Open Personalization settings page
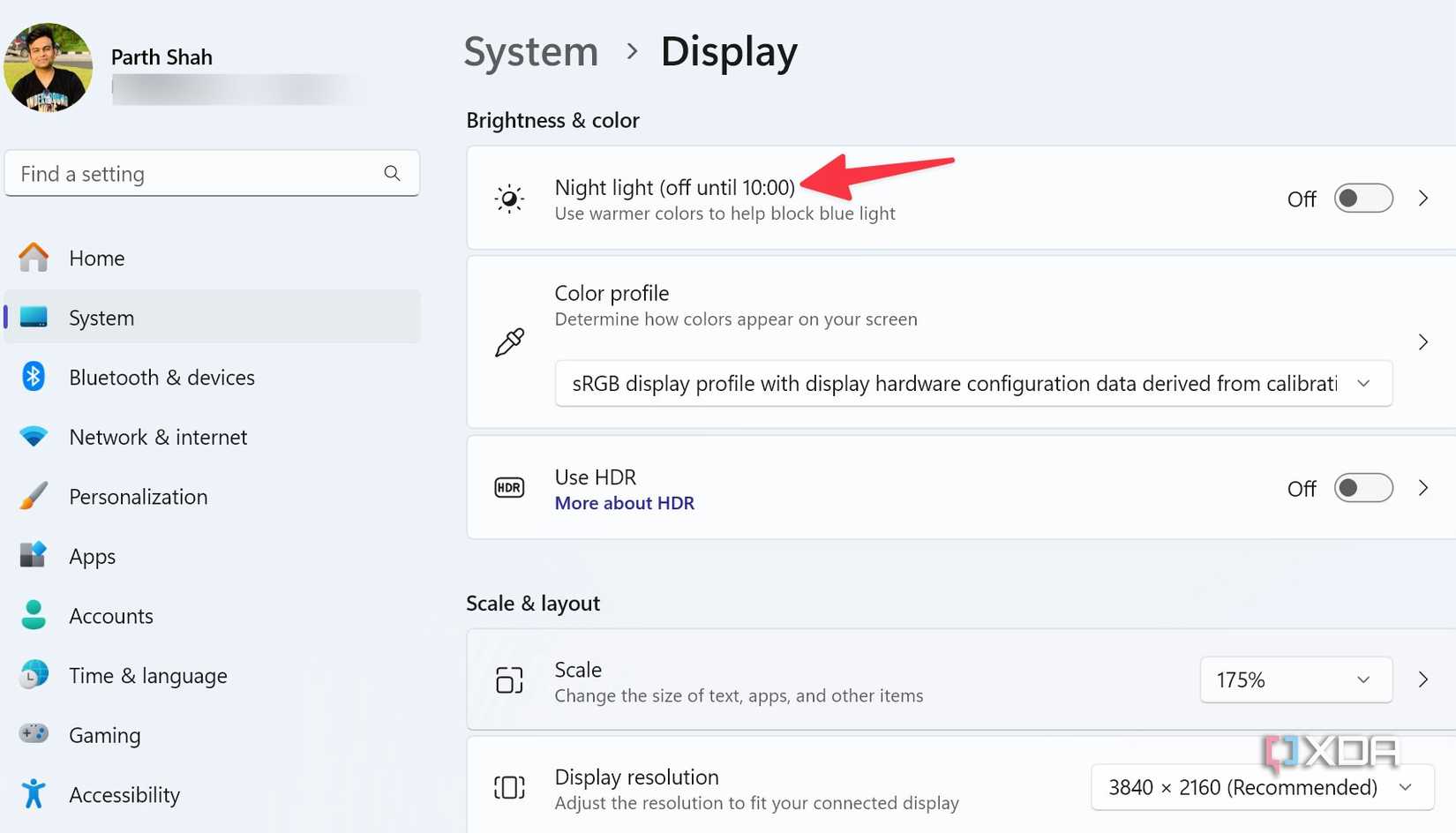 [x=212, y=496]
